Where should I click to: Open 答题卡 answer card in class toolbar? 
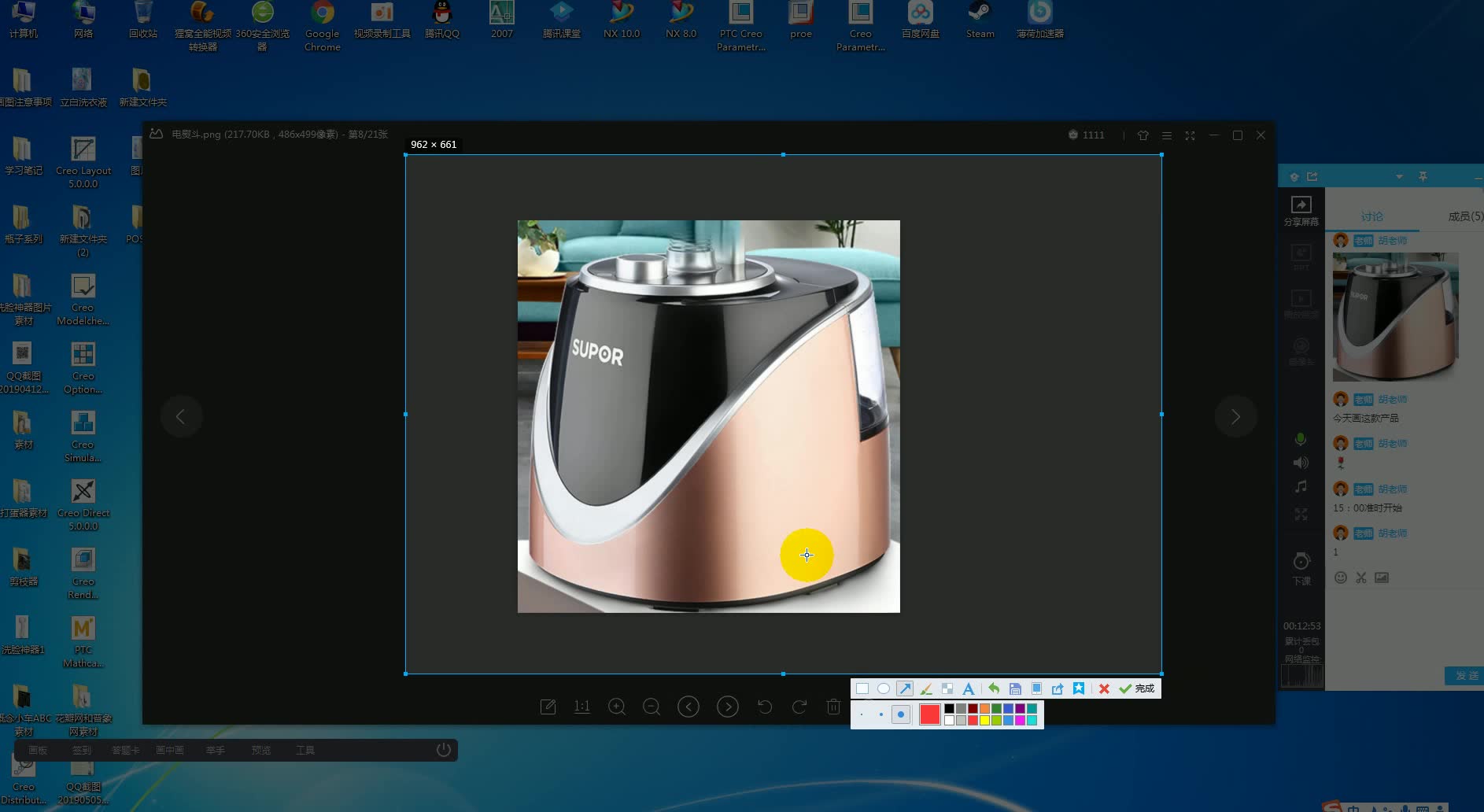pyautogui.click(x=126, y=751)
